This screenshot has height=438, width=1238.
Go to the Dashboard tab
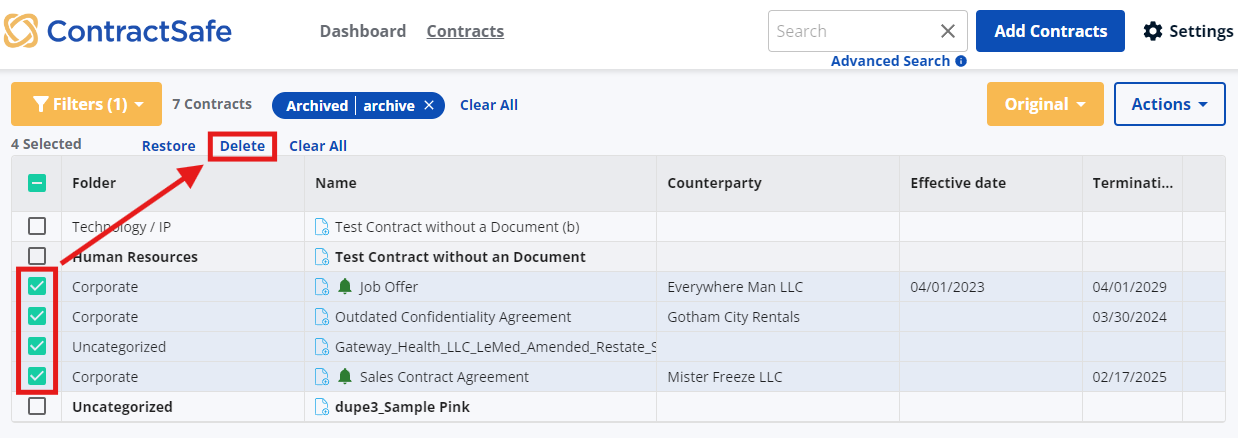[363, 31]
